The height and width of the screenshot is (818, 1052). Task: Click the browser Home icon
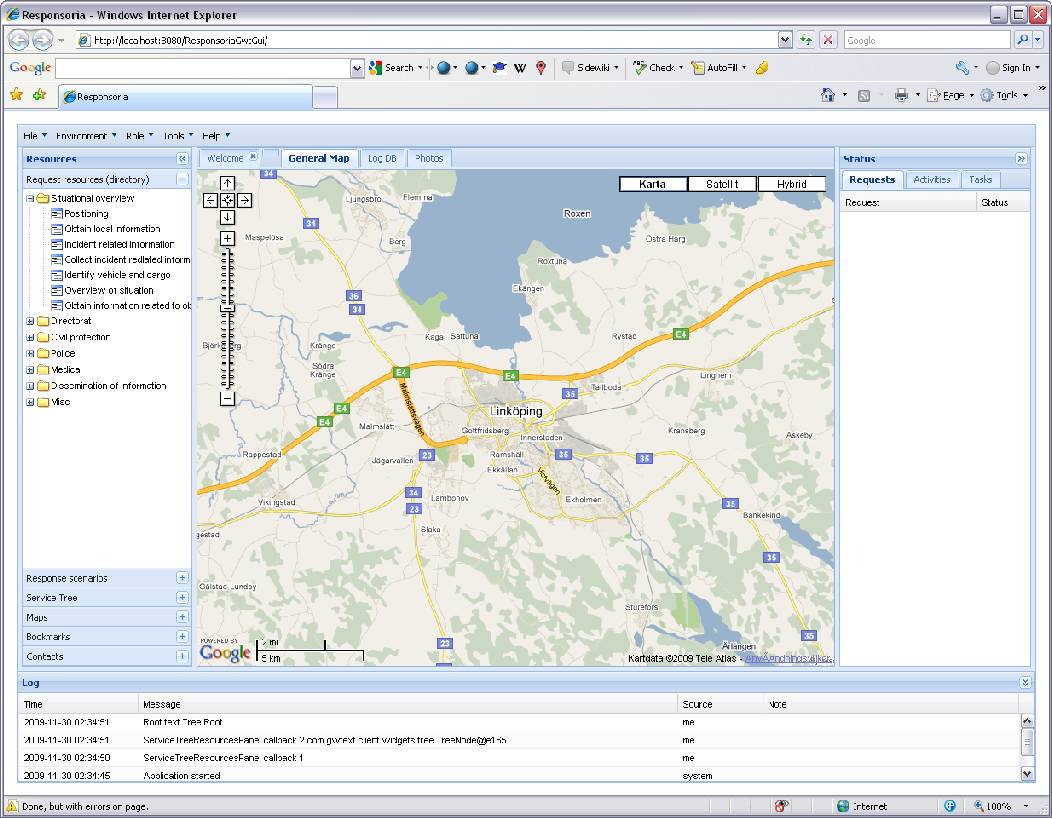point(828,95)
